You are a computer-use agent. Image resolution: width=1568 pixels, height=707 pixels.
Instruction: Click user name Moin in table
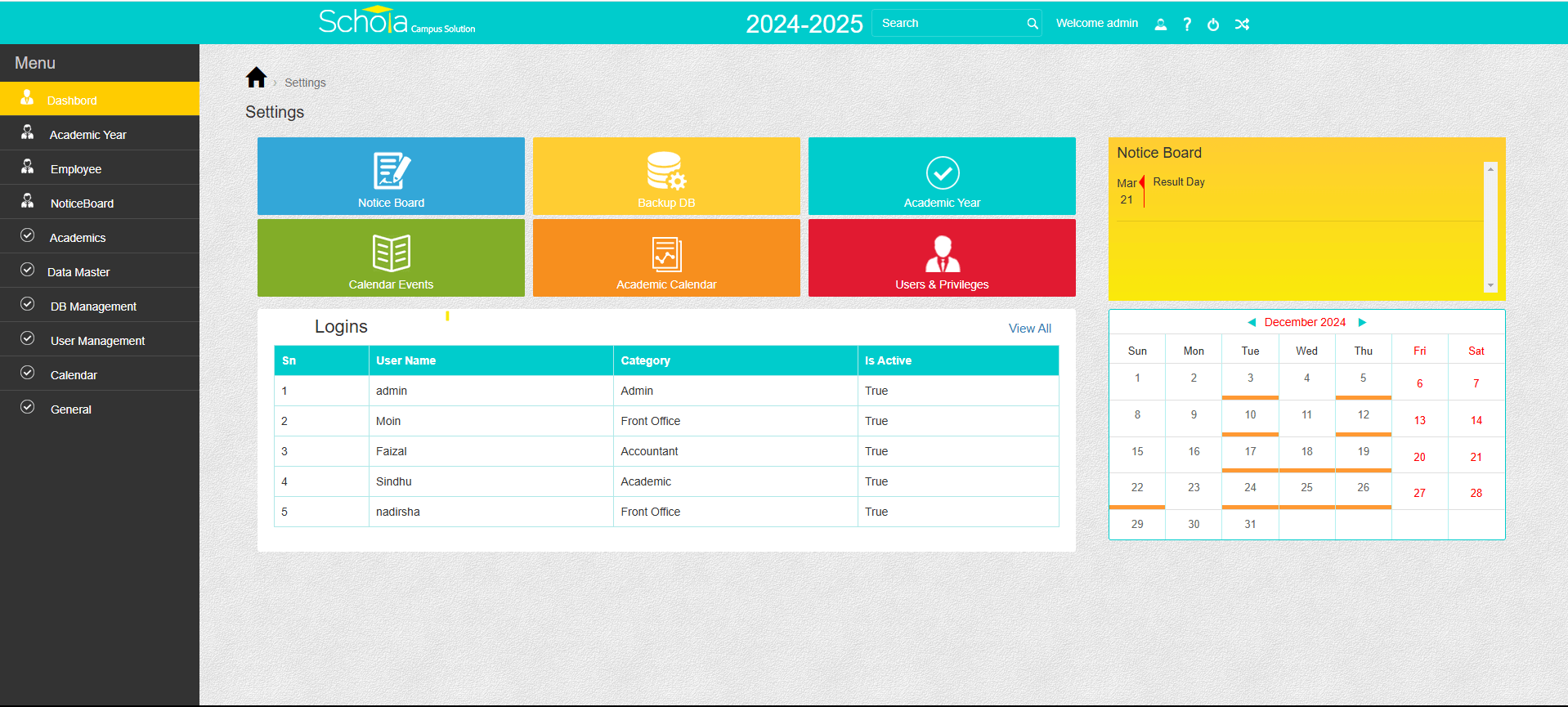coord(388,421)
